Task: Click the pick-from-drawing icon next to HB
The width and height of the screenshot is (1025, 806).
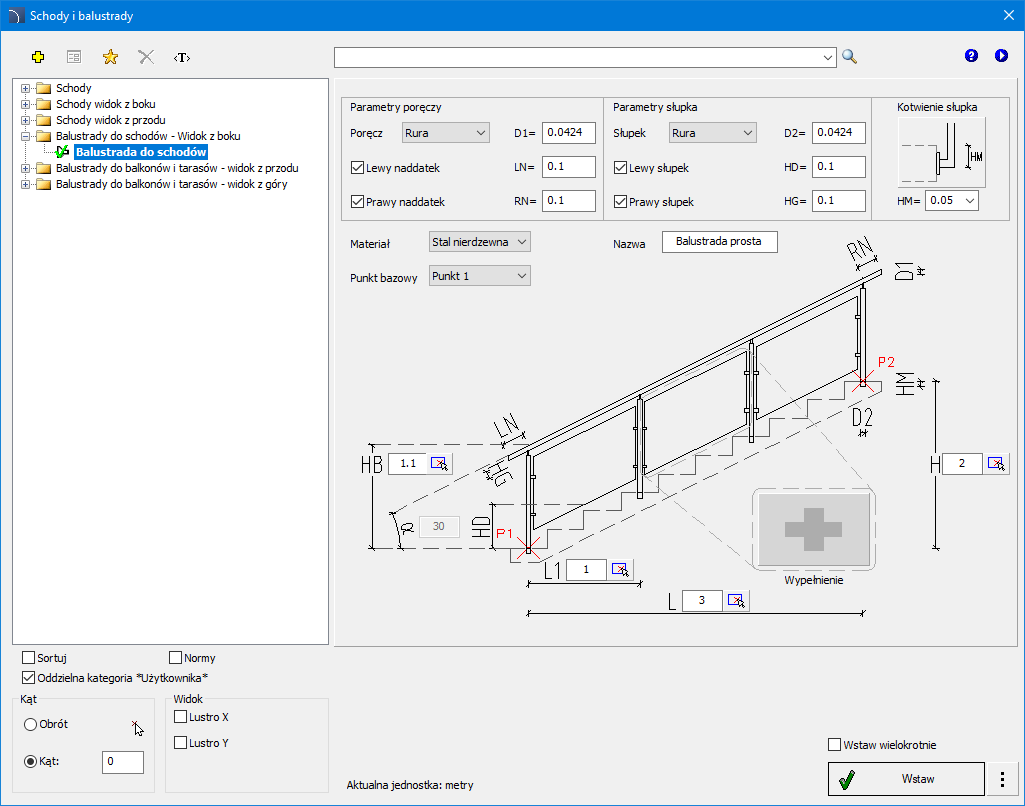Action: point(439,464)
